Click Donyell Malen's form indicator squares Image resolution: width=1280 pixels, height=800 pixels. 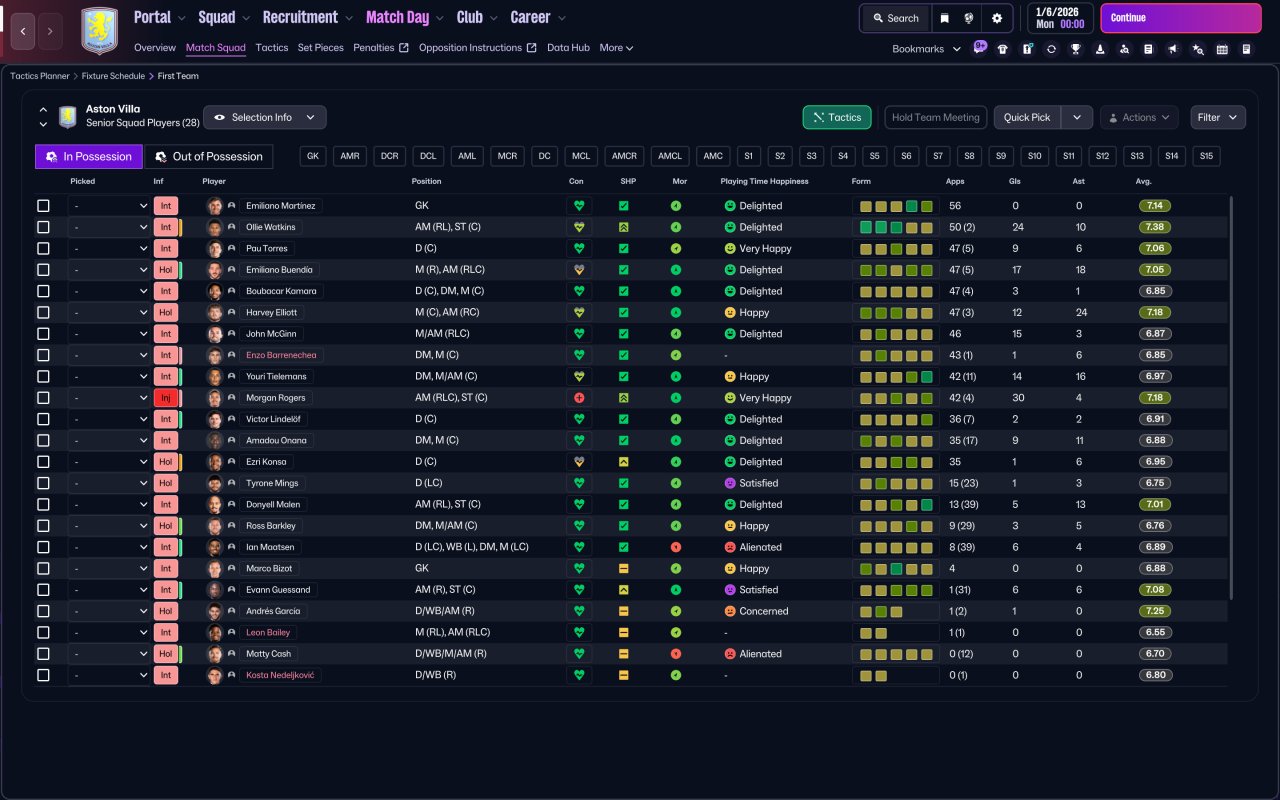[896, 505]
